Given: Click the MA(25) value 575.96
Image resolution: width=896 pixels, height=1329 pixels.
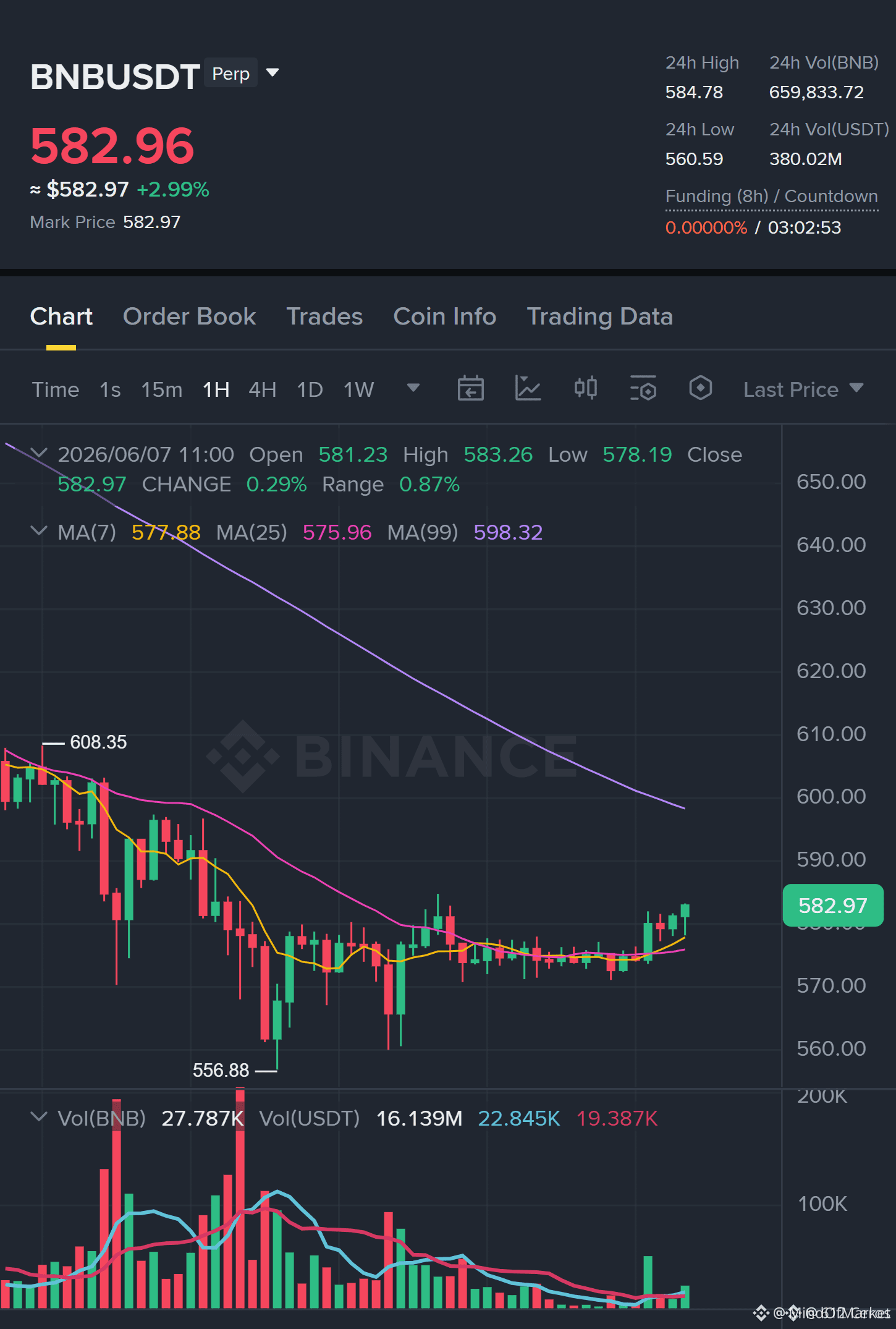Looking at the screenshot, I should coord(337,532).
